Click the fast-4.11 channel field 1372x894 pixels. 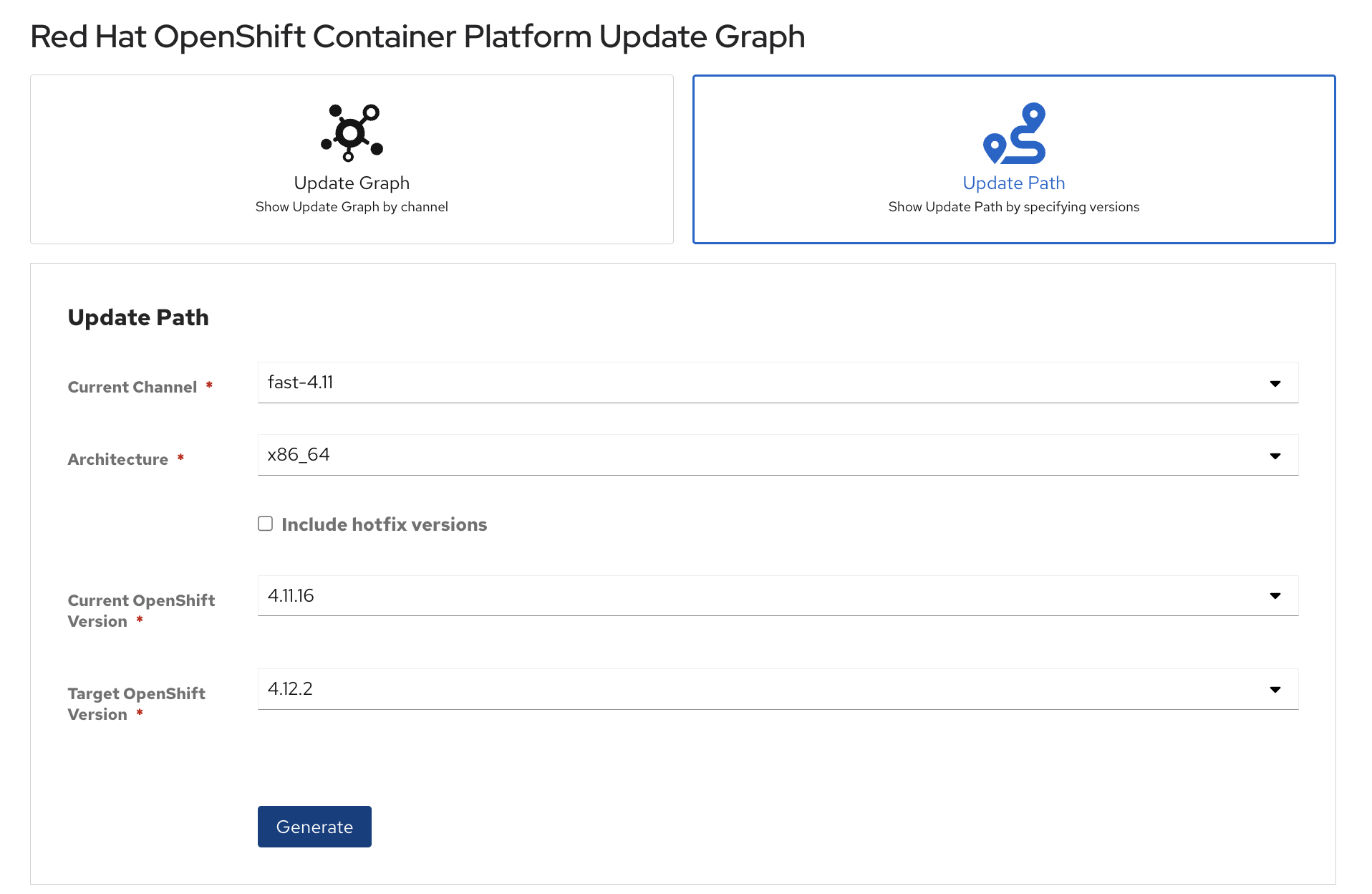tap(501, 383)
